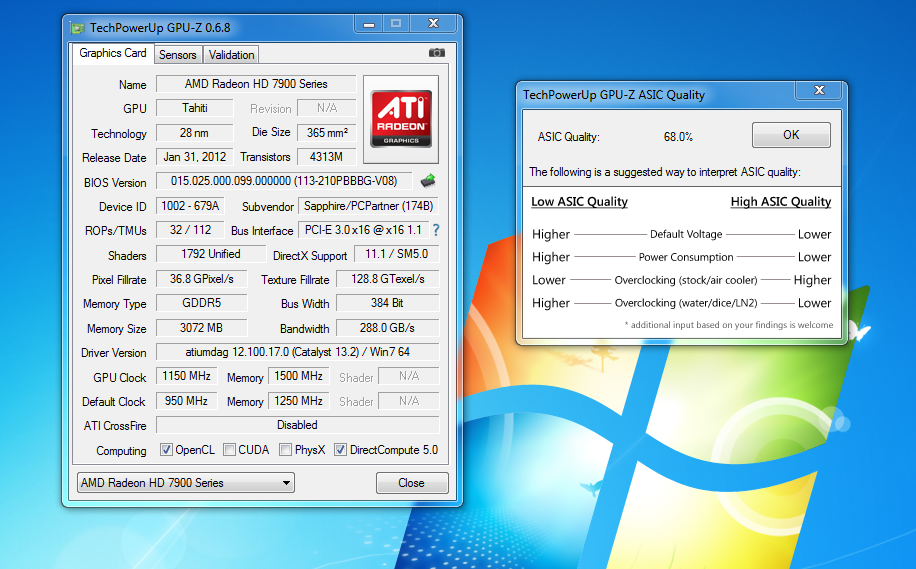The width and height of the screenshot is (916, 569).
Task: Close the GPU-Z main window with X
Action: pyautogui.click(x=433, y=23)
